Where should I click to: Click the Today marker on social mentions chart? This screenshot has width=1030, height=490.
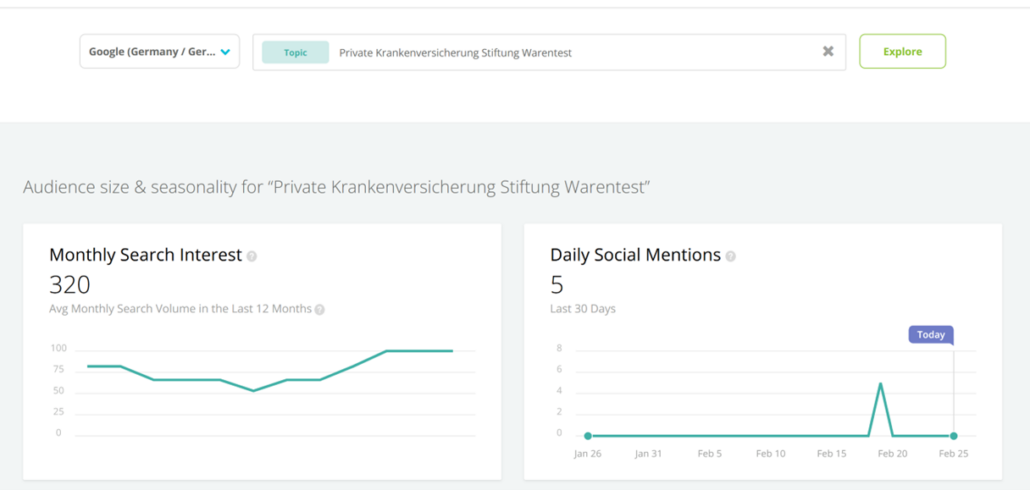pos(931,334)
